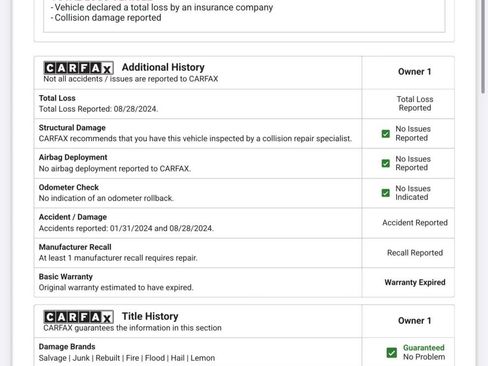This screenshot has width=488, height=366.
Task: Click the green check icon for Structural Damage
Action: 386,134
